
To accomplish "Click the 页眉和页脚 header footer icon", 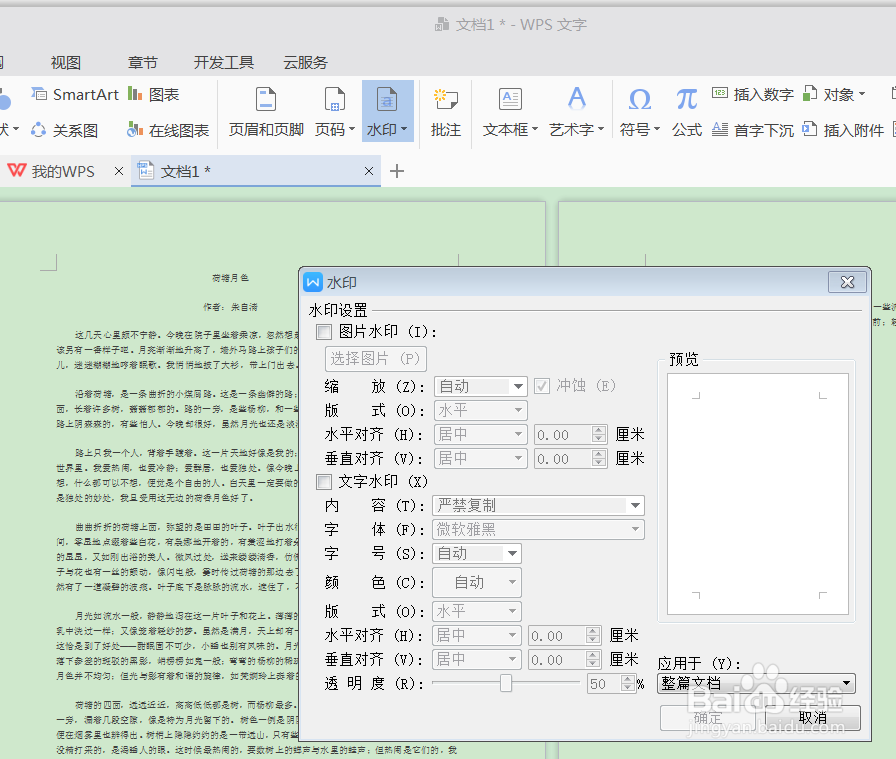I will tap(264, 110).
